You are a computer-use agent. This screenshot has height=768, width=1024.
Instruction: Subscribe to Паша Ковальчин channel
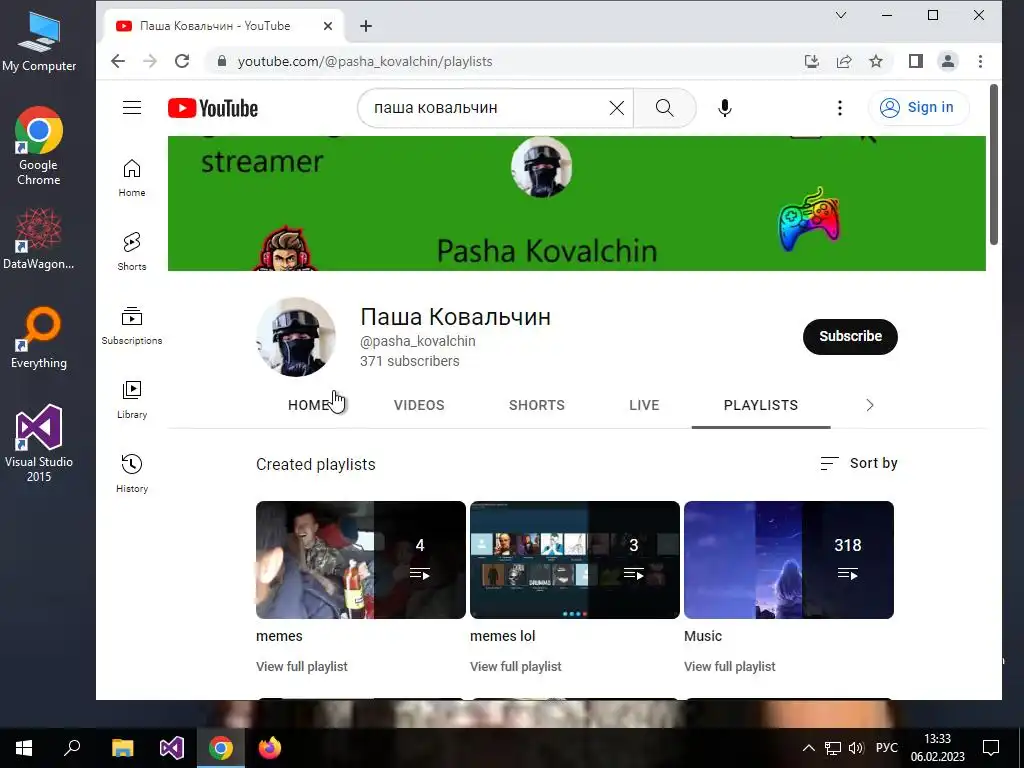(850, 336)
